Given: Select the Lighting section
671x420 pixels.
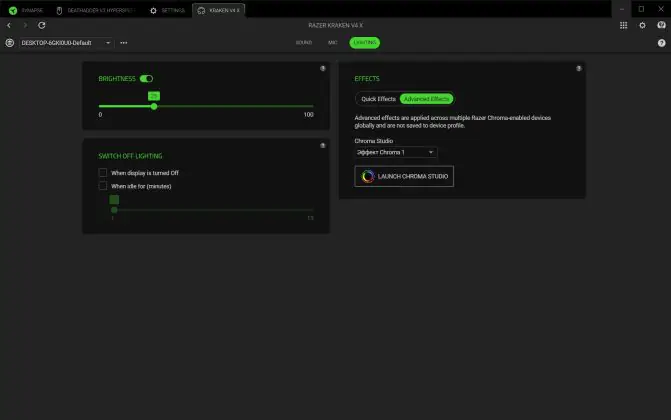Looking at the screenshot, I should point(365,43).
